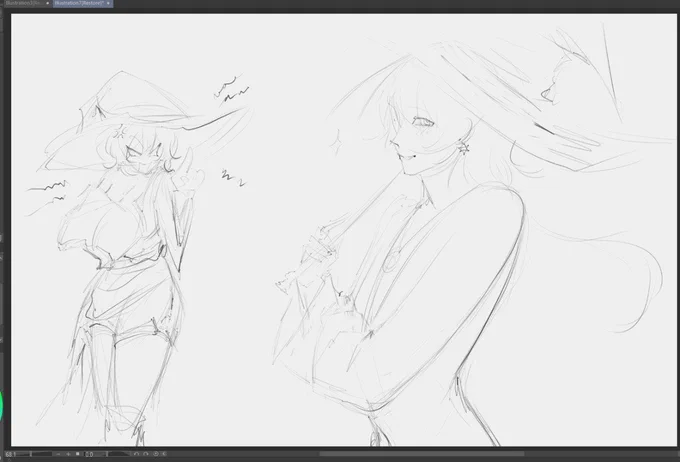
Task: Flip canvas horizontally icon
Action: click(x=164, y=454)
